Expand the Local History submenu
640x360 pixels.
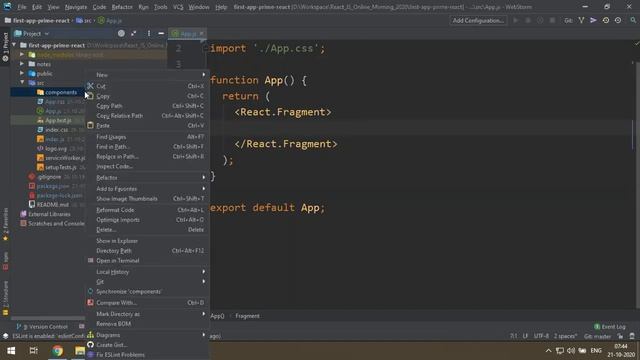pos(147,272)
